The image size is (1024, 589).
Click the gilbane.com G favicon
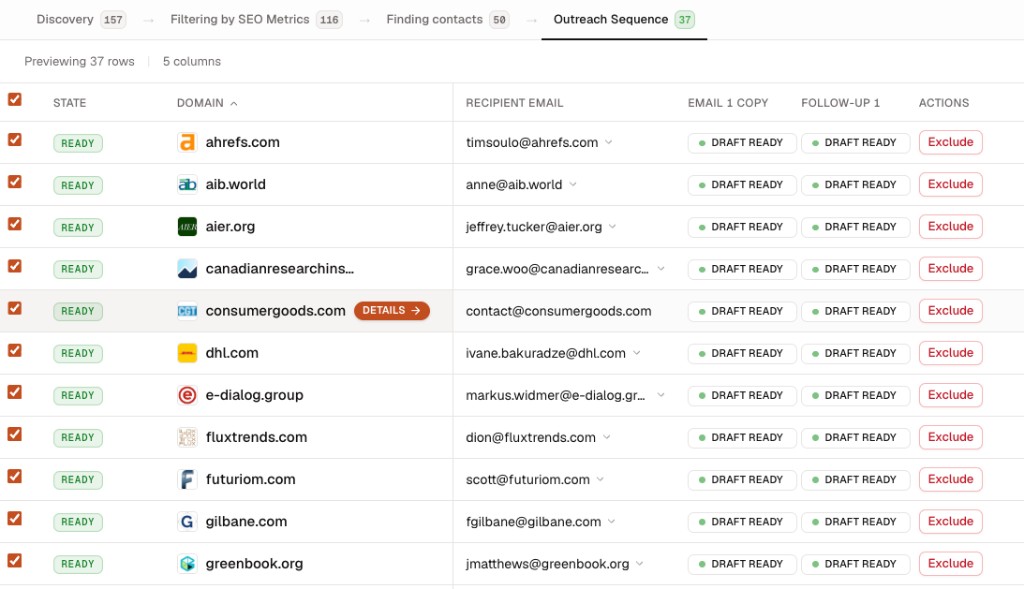tap(187, 522)
